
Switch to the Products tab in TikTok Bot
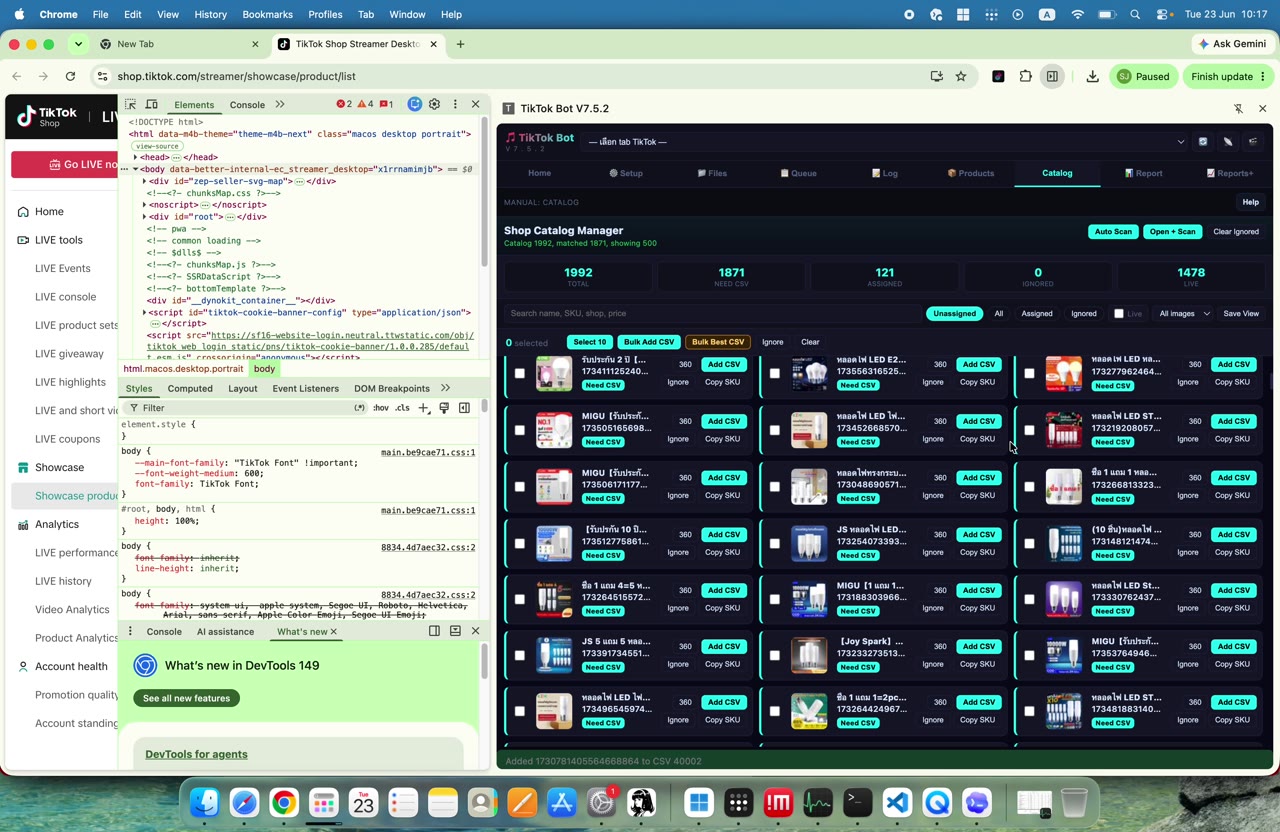click(971, 173)
